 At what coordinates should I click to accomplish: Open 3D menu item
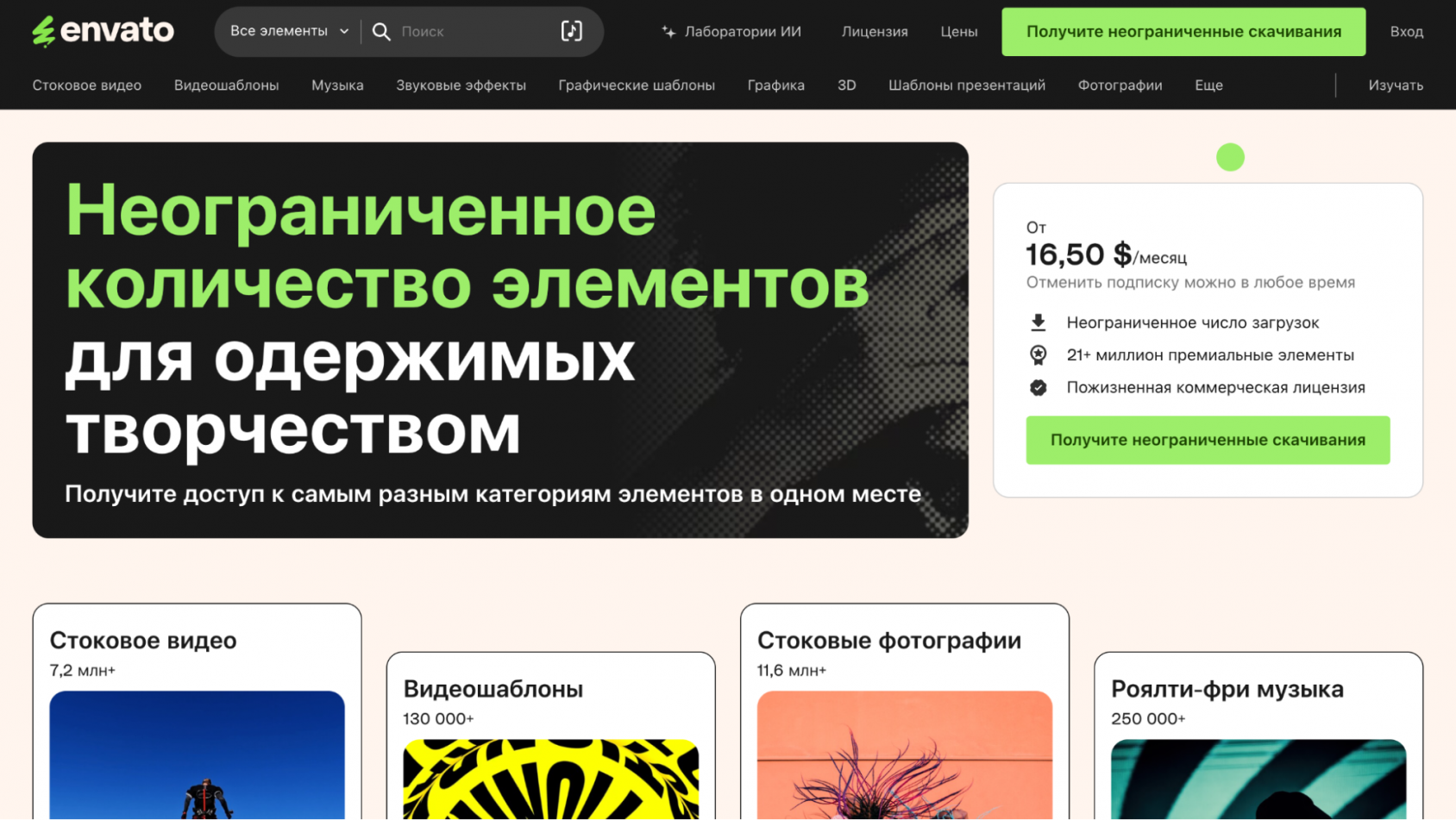pos(847,85)
